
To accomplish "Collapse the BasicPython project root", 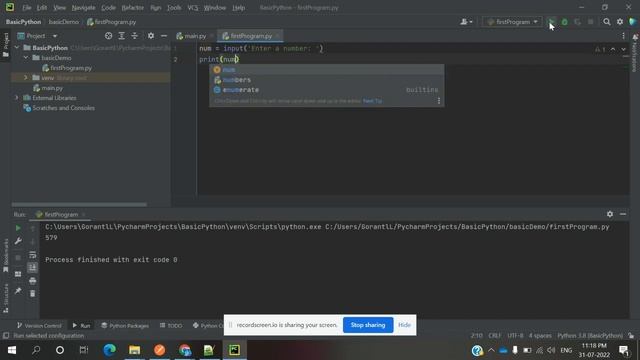I will 17,48.
